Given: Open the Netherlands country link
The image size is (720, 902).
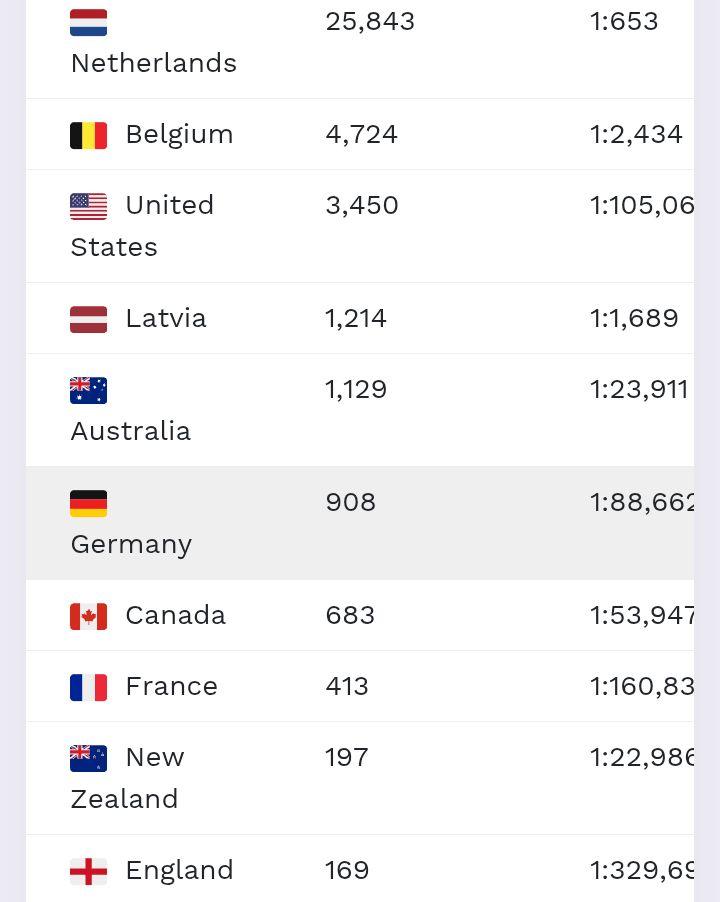Looking at the screenshot, I should 154,63.
